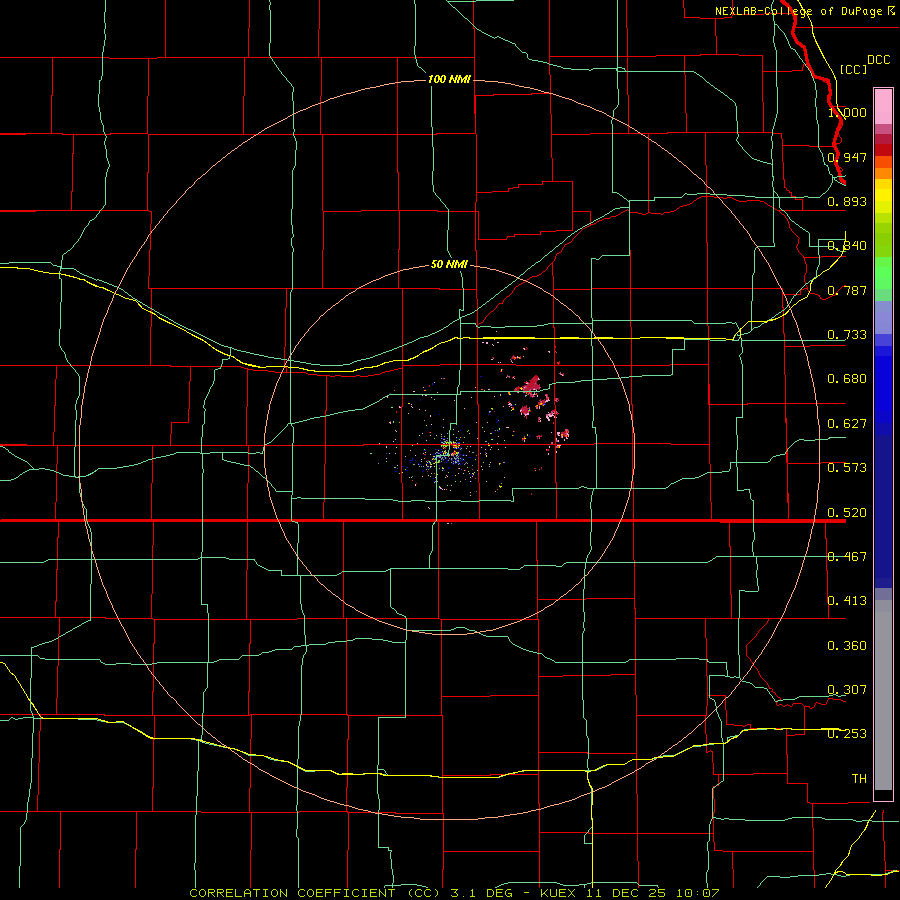Click the 0.307 scale value

click(847, 690)
